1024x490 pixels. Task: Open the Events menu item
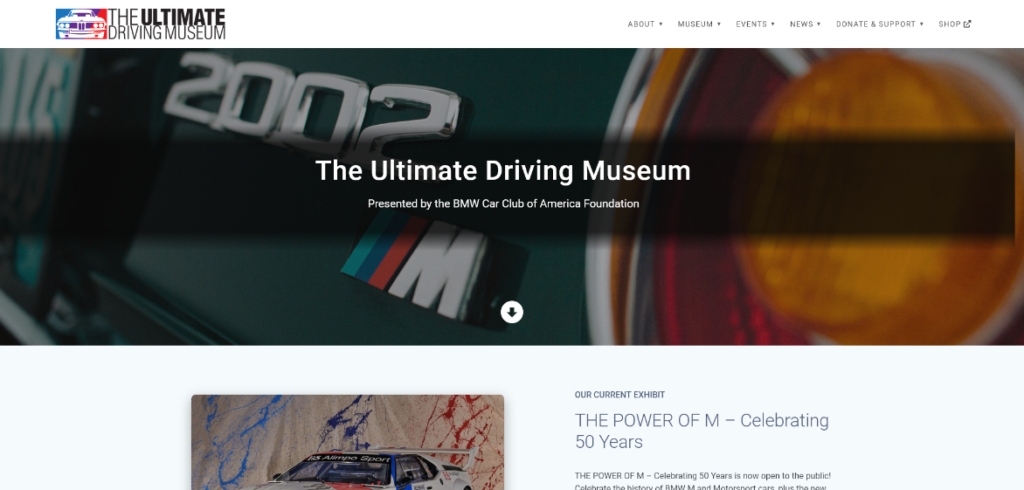pos(752,24)
